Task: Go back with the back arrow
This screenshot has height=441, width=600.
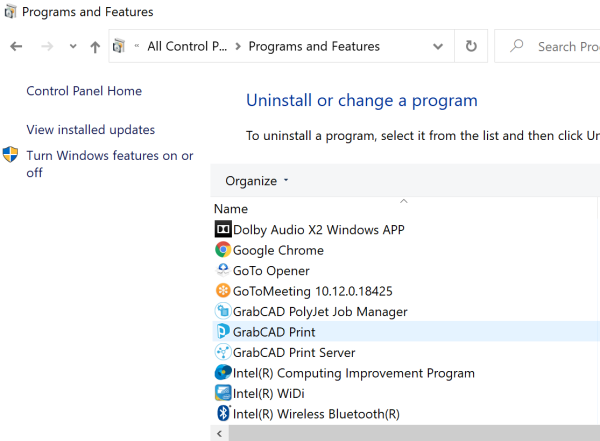Action: [16, 47]
